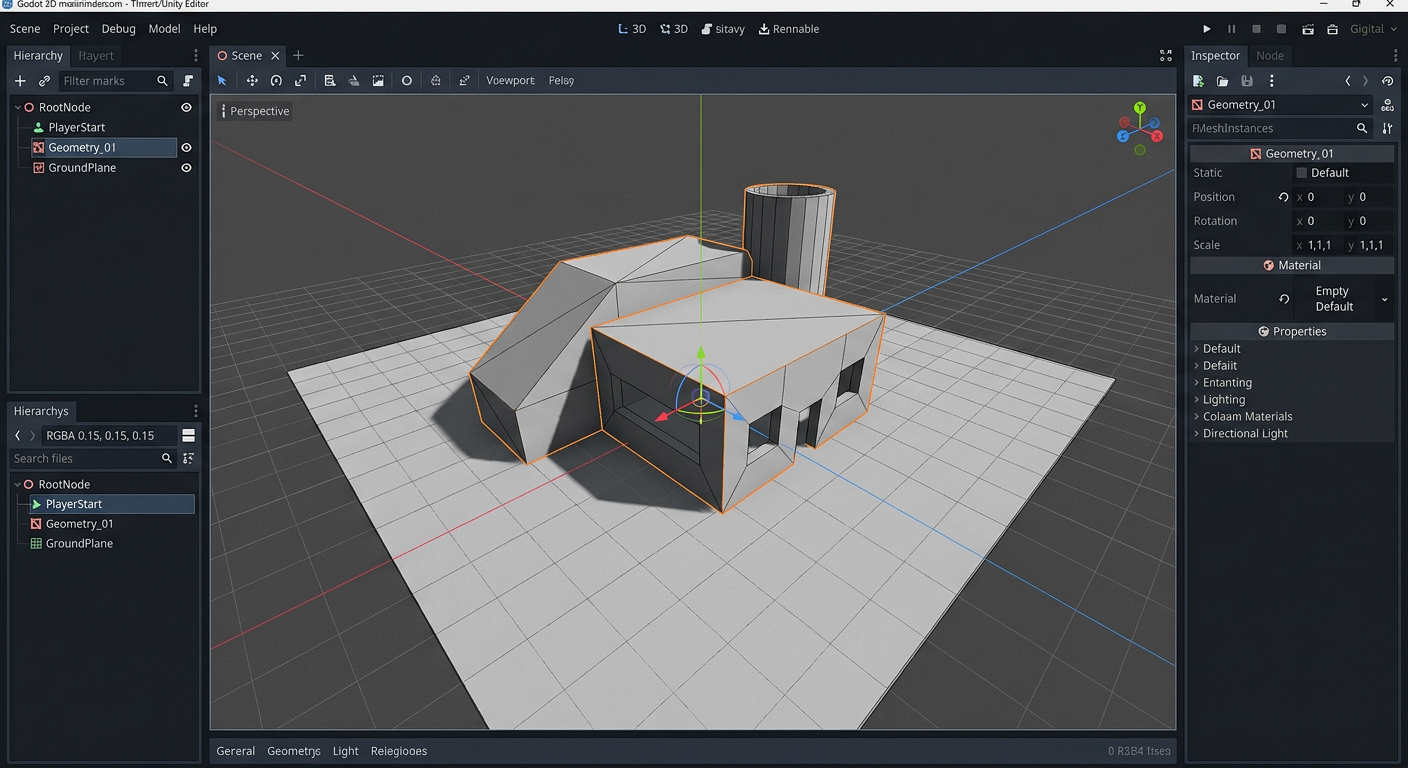1408x768 pixels.
Task: Open the folder load icon in Inspector
Action: (1223, 81)
